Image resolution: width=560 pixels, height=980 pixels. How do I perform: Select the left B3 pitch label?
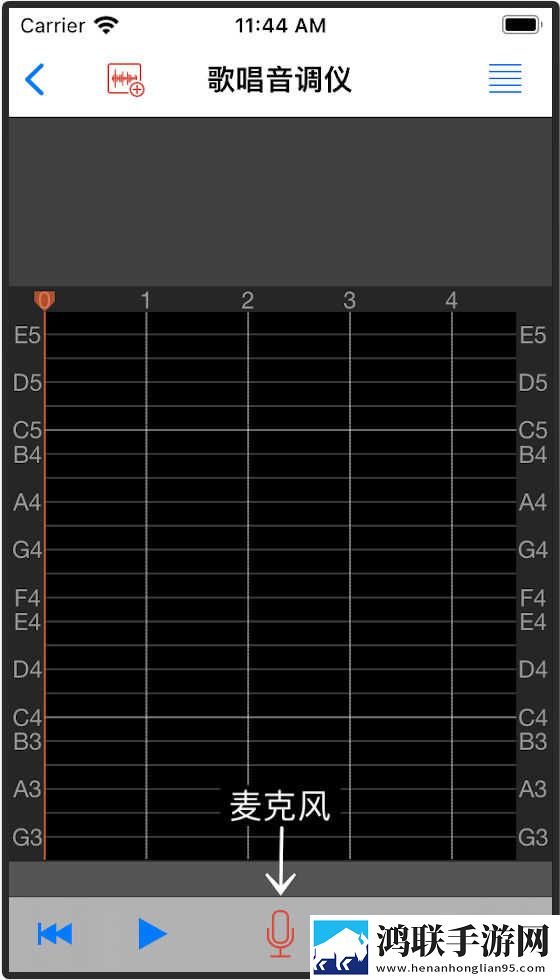click(x=28, y=741)
